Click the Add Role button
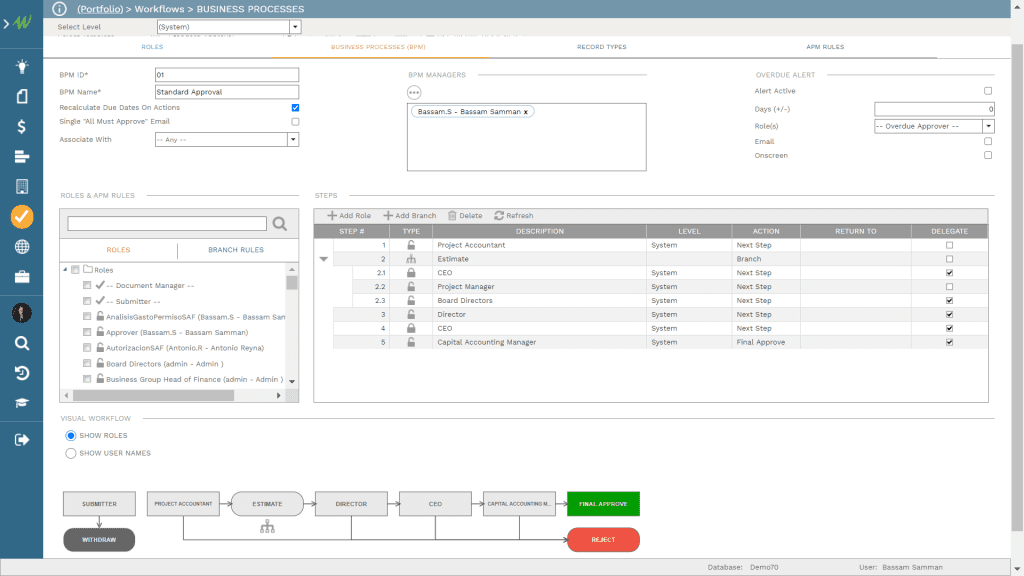1024x576 pixels. coord(349,215)
